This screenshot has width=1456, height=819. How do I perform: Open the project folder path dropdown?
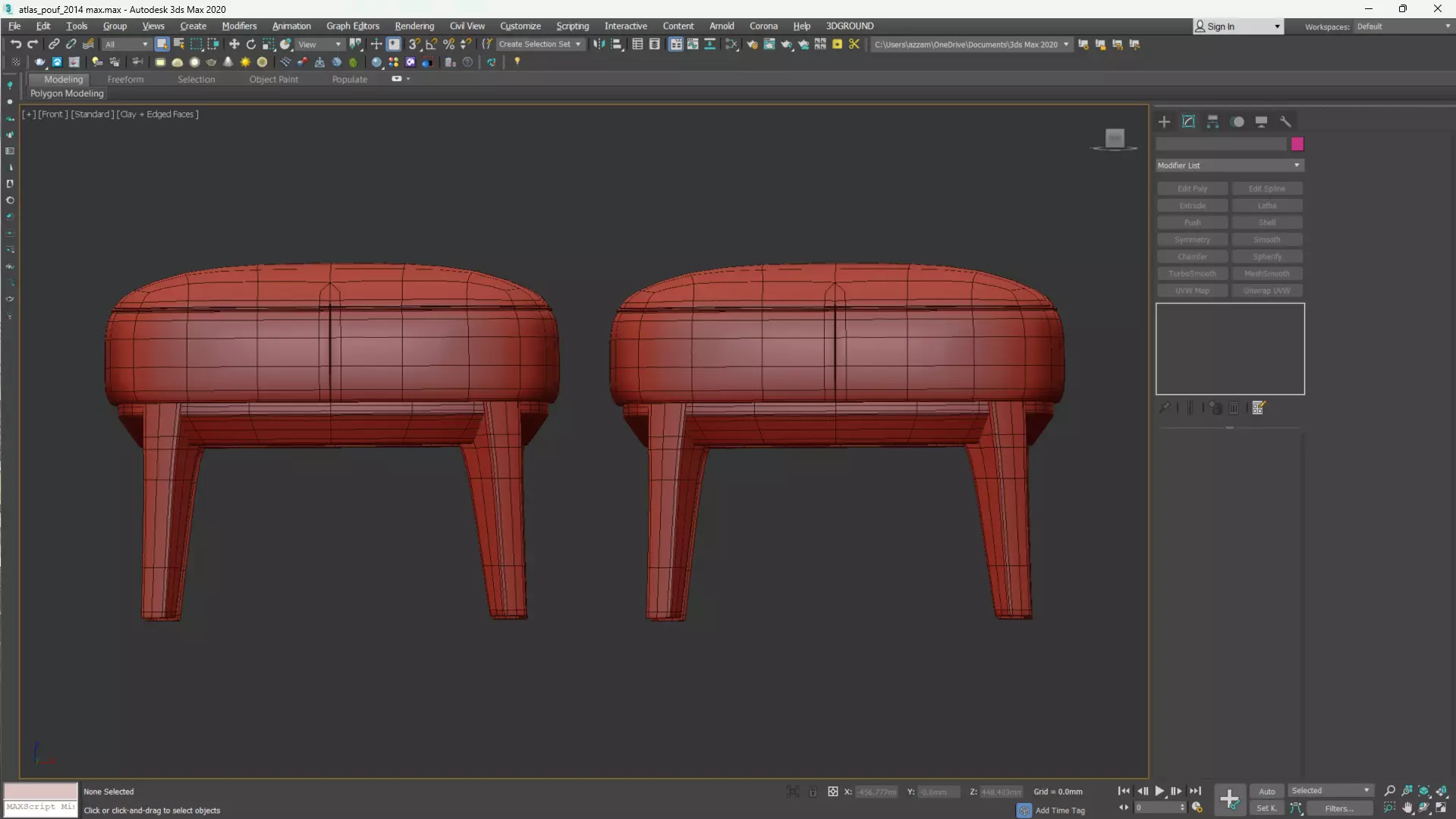pyautogui.click(x=971, y=44)
